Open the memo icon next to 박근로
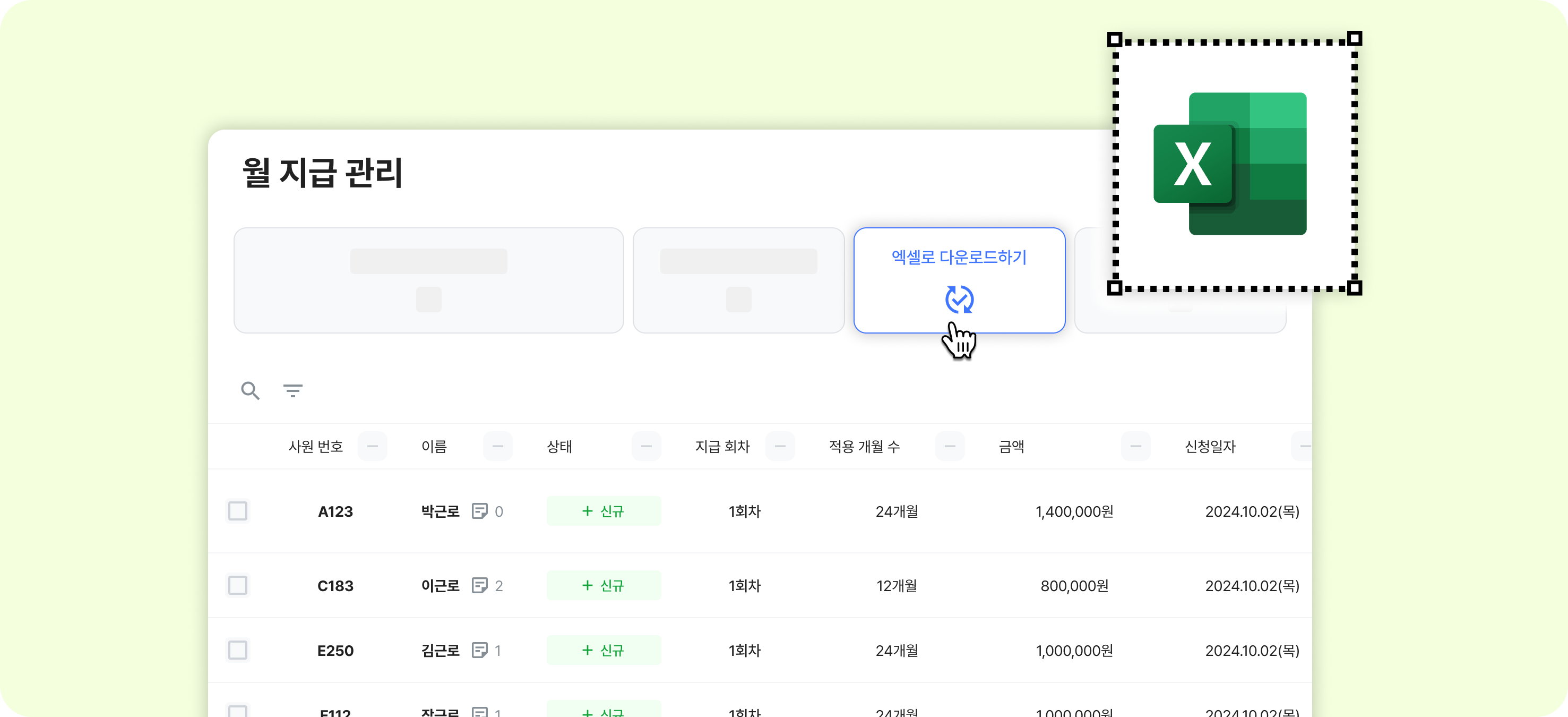1568x717 pixels. (480, 511)
